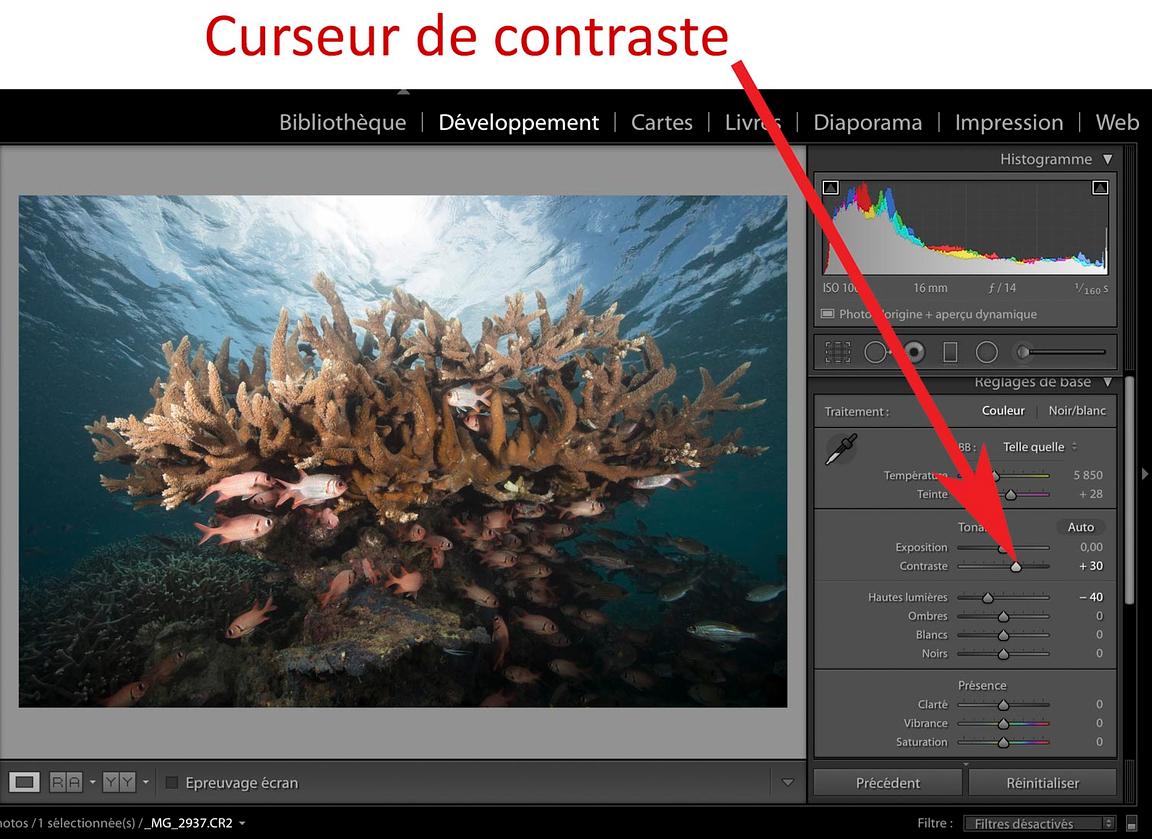Select the graduated filter tool
This screenshot has height=839, width=1152.
(950, 352)
